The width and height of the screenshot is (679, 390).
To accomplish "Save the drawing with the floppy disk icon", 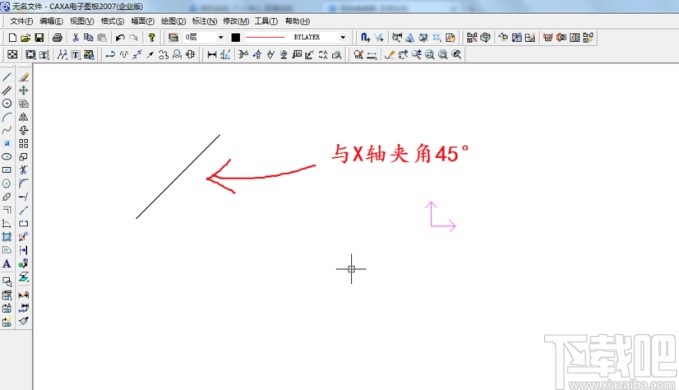I will (x=39, y=38).
